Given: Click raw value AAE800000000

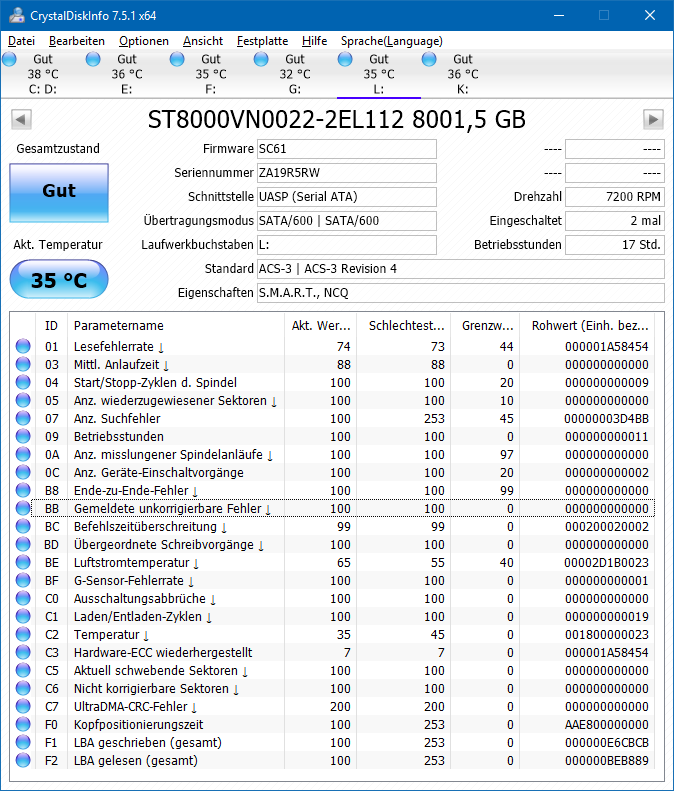Looking at the screenshot, I should (x=606, y=724).
